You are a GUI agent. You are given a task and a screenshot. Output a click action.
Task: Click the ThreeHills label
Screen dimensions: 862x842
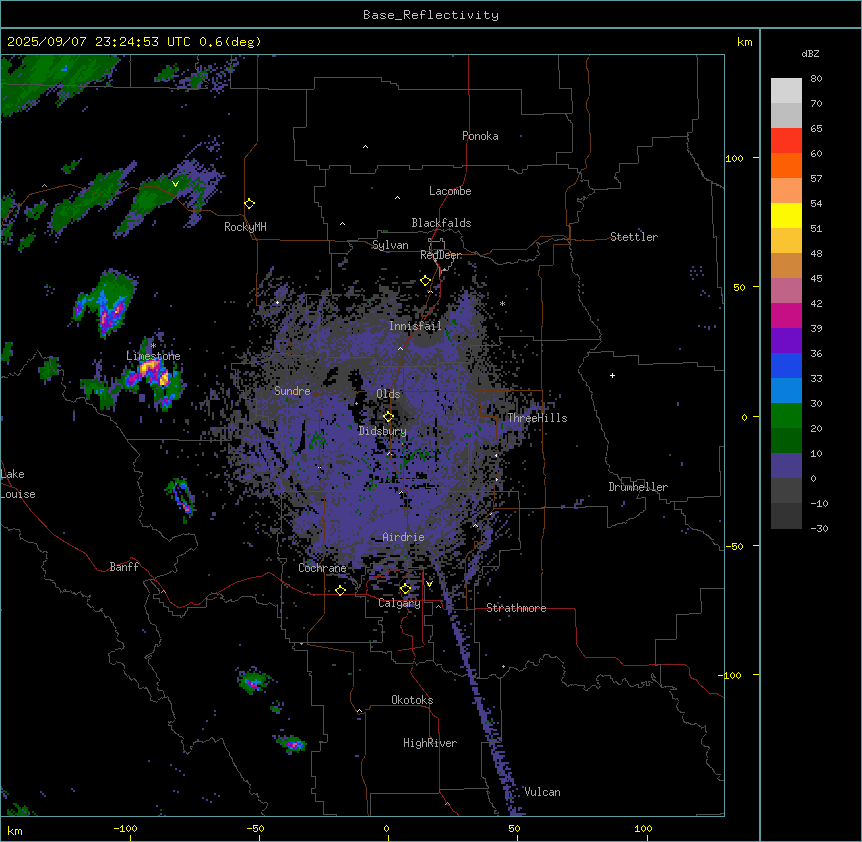pos(537,418)
